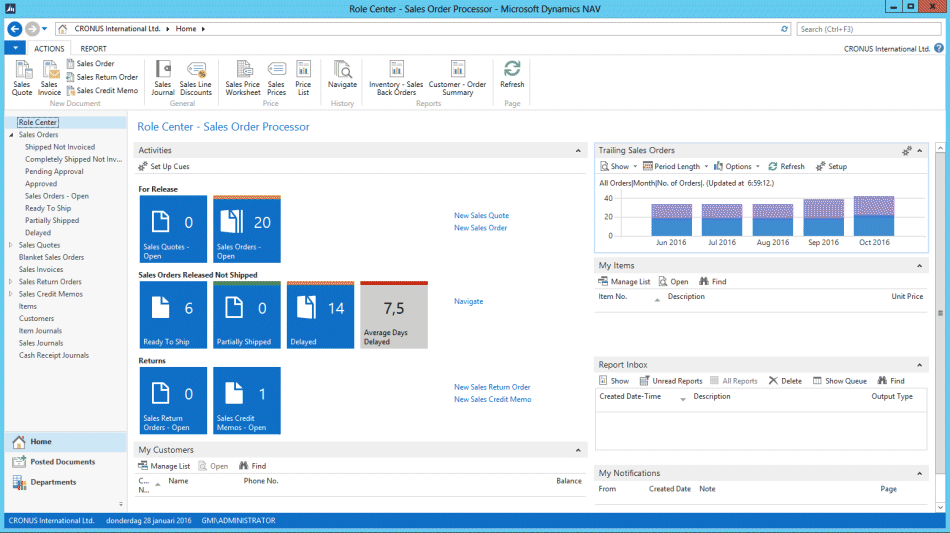Expand the Sales Quotes tree node
The width and height of the screenshot is (950, 533).
coord(11,245)
